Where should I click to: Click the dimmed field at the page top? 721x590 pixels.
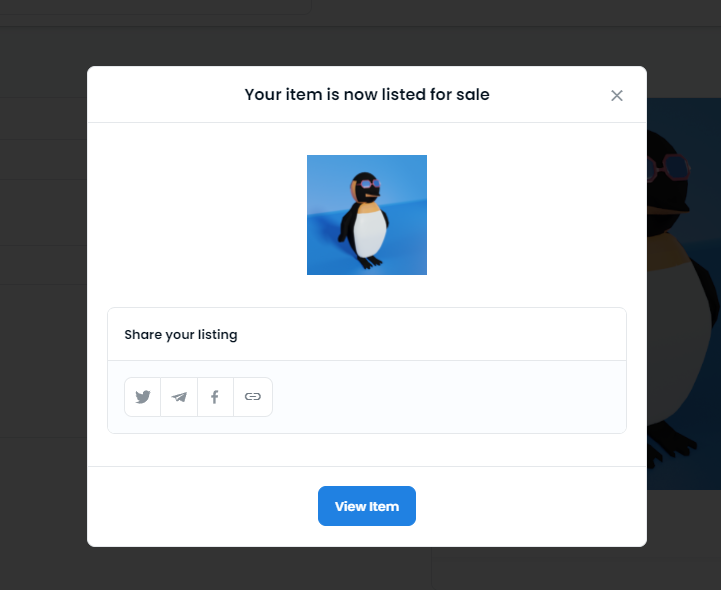tap(155, 7)
